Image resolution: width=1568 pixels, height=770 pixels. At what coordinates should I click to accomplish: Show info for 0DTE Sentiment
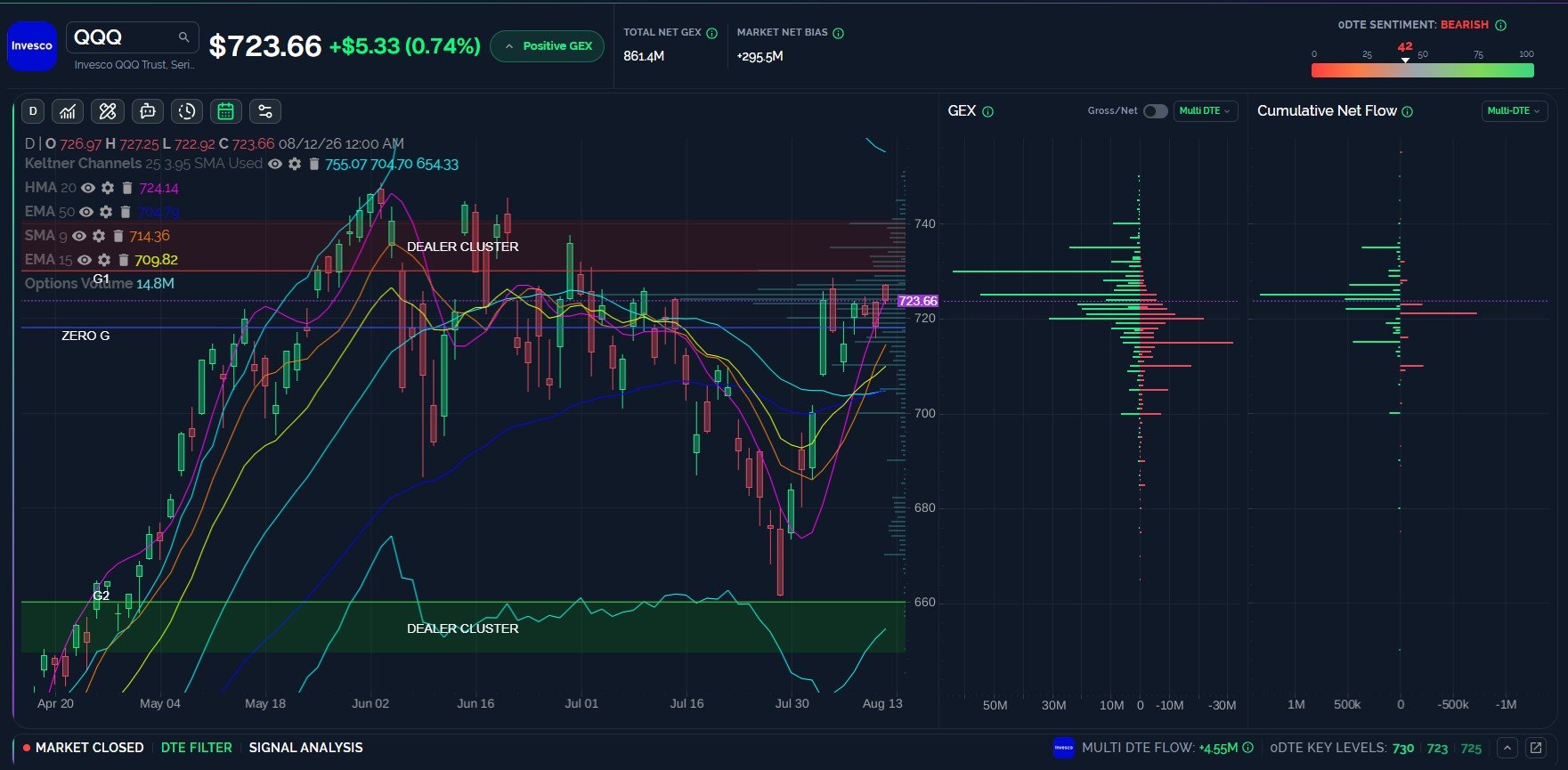click(1501, 25)
